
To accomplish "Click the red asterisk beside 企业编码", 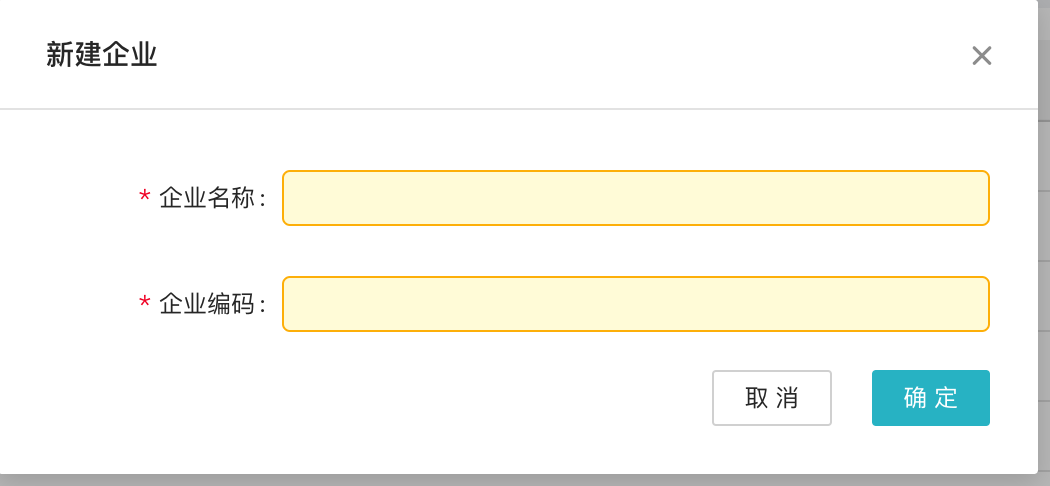I will pyautogui.click(x=145, y=304).
